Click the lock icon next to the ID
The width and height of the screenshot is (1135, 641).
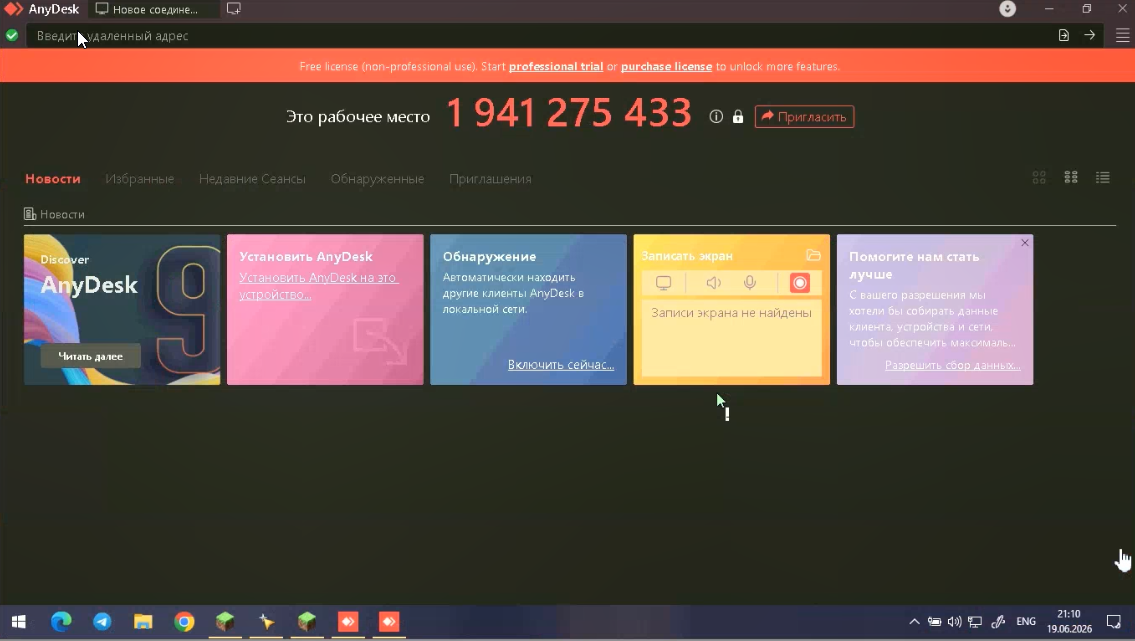click(x=738, y=116)
